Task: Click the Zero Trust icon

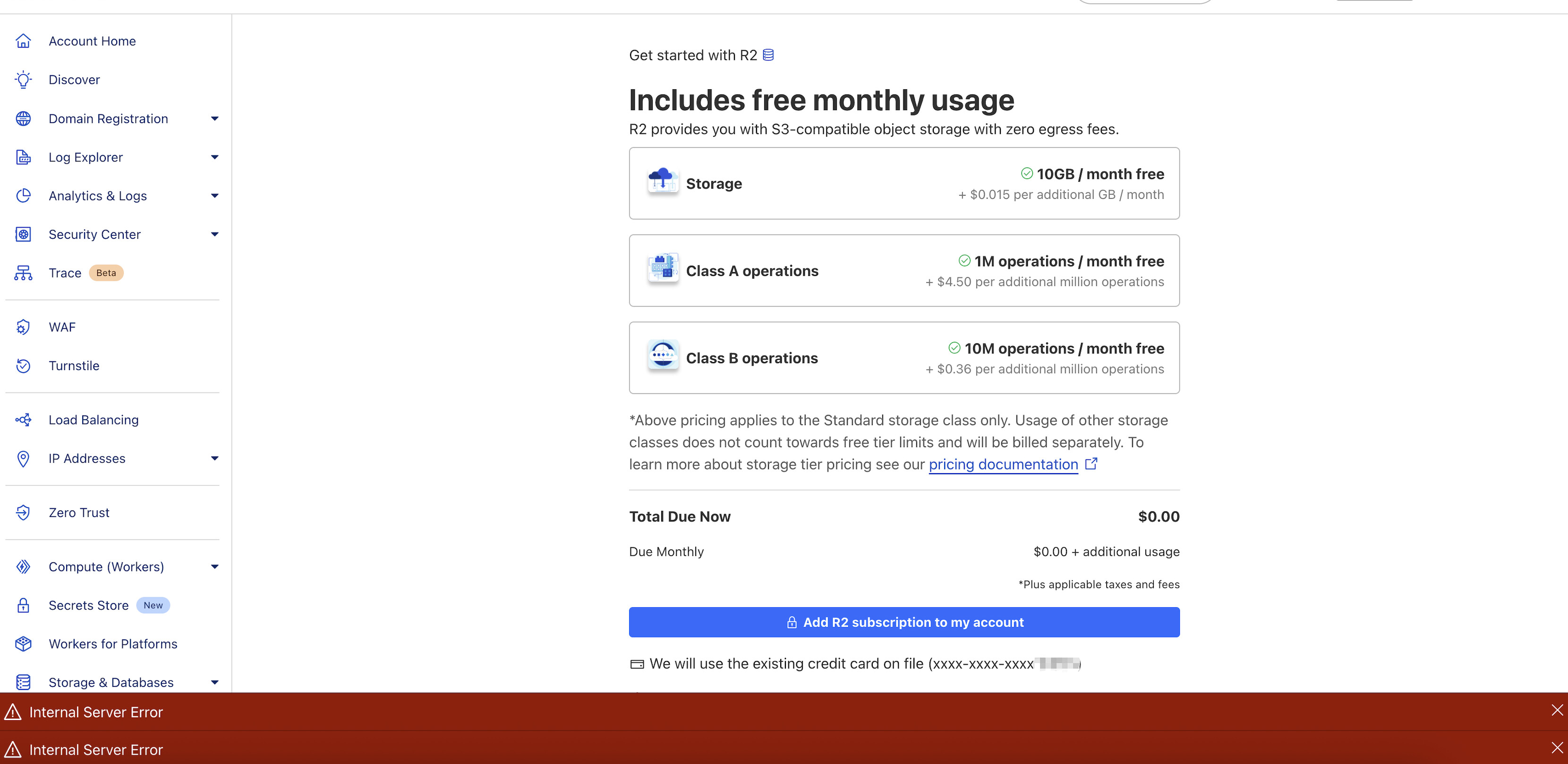Action: coord(23,513)
